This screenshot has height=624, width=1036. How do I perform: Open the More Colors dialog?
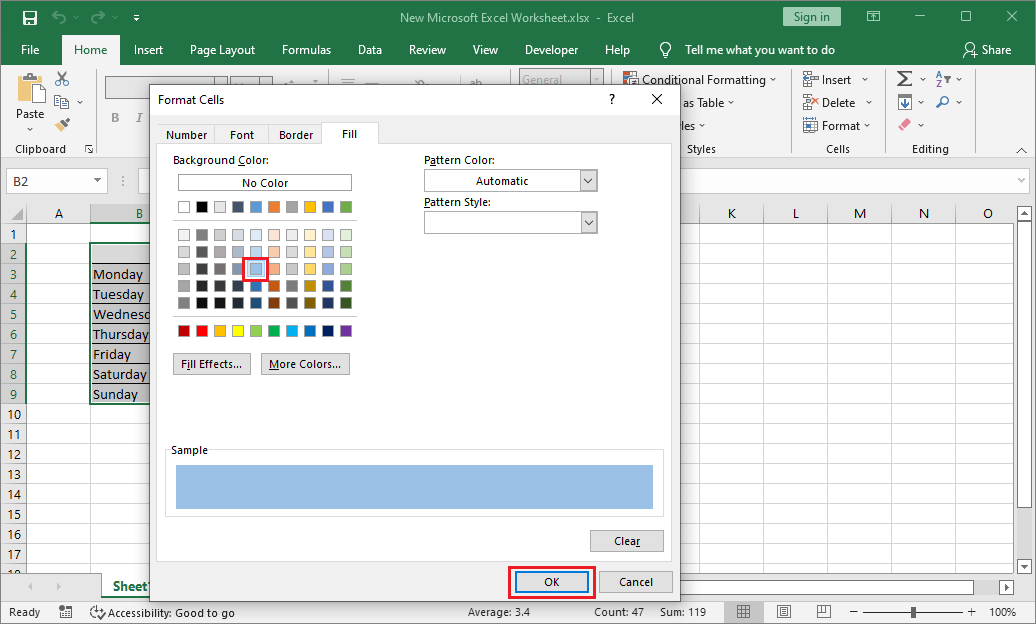coord(304,363)
